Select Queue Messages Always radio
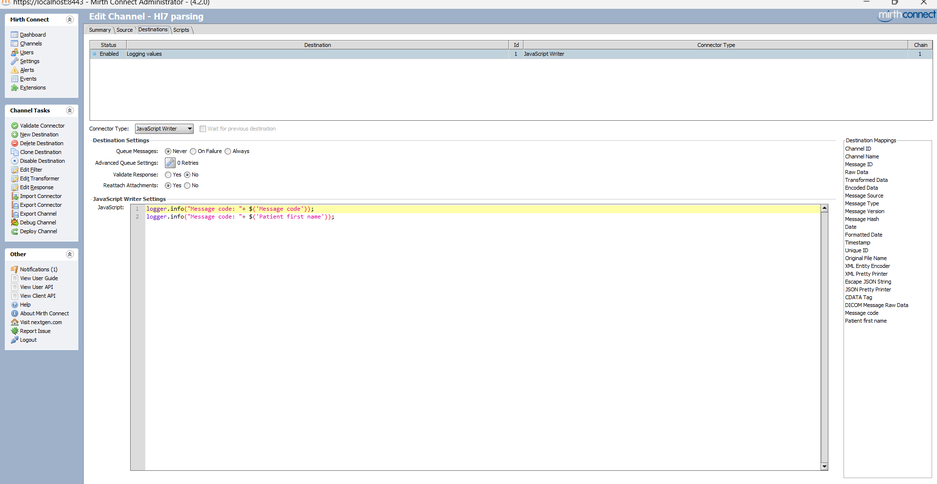 click(x=228, y=151)
